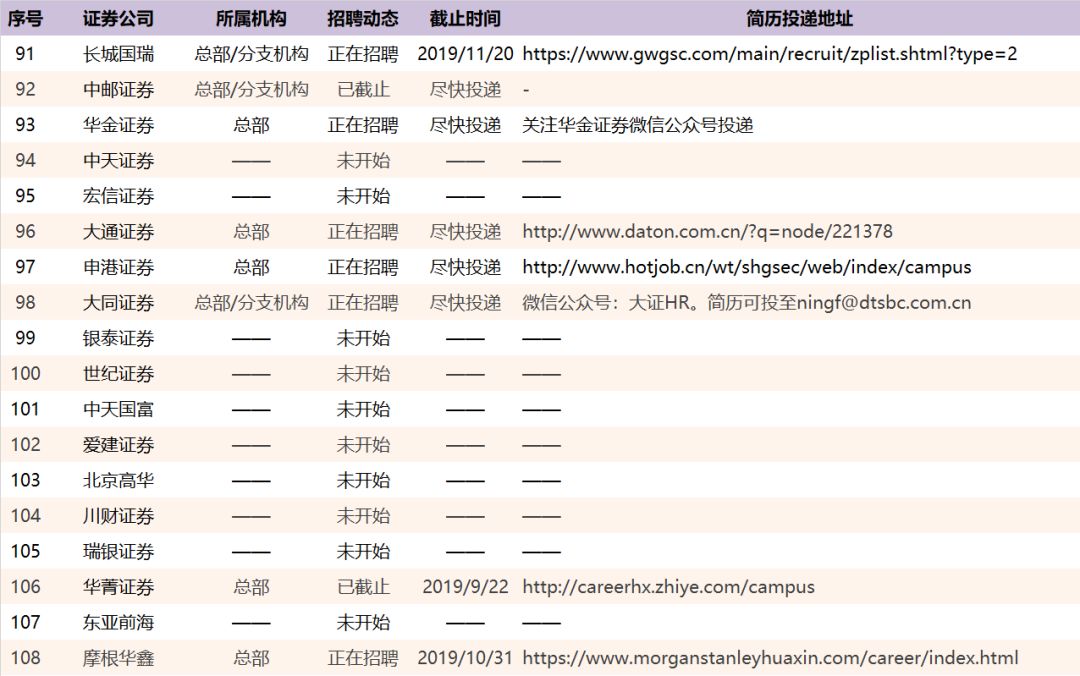1080x676 pixels.
Task: Click the company name 中天证券
Action: (118, 161)
